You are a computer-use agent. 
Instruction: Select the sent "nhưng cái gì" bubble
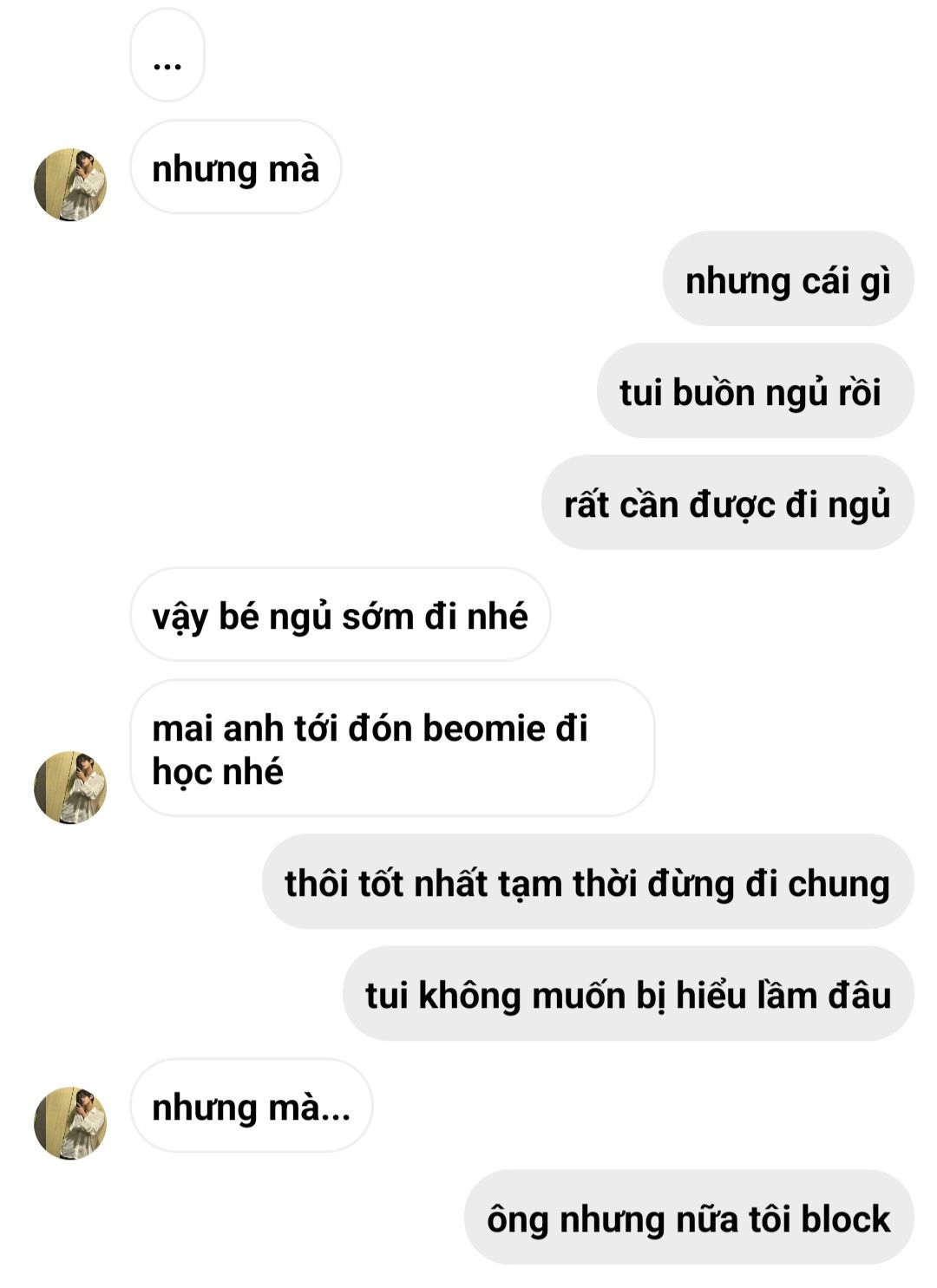[x=789, y=279]
